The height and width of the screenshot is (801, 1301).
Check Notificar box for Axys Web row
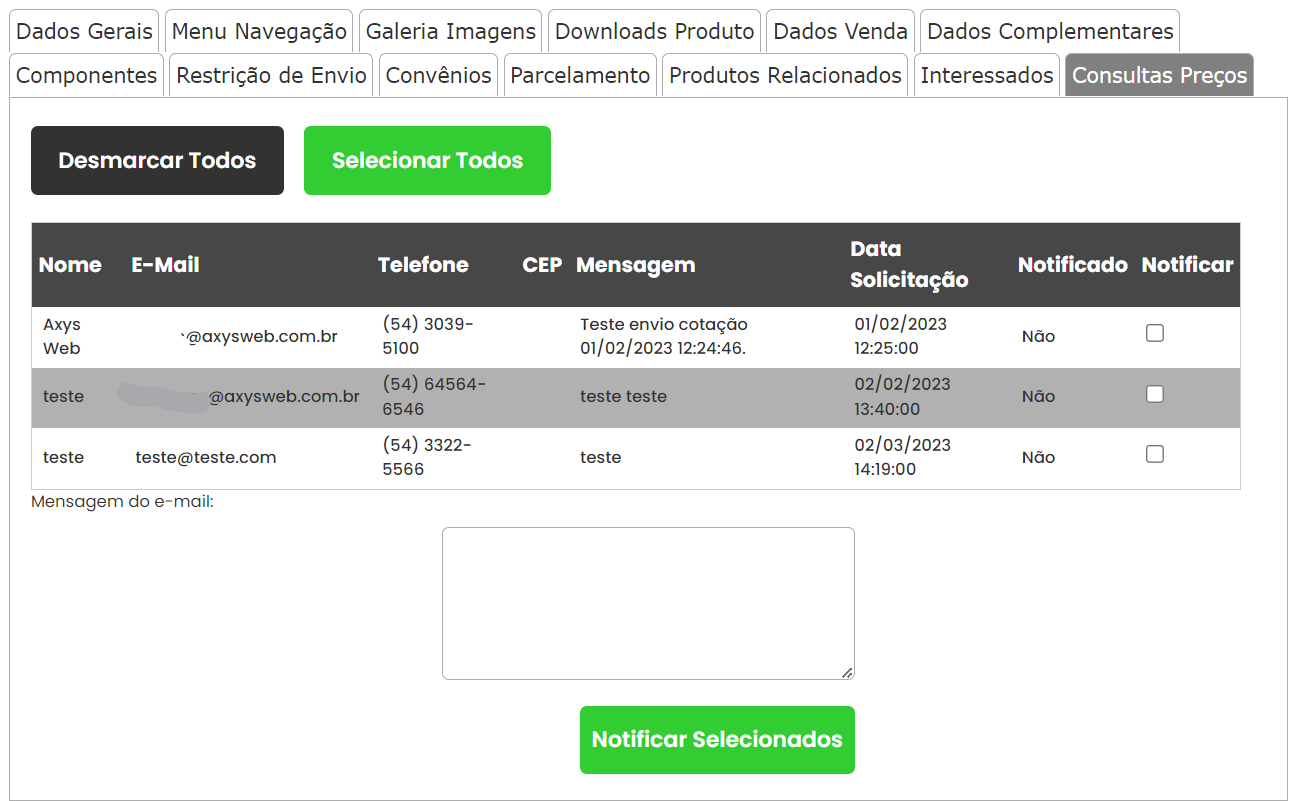pos(1155,334)
